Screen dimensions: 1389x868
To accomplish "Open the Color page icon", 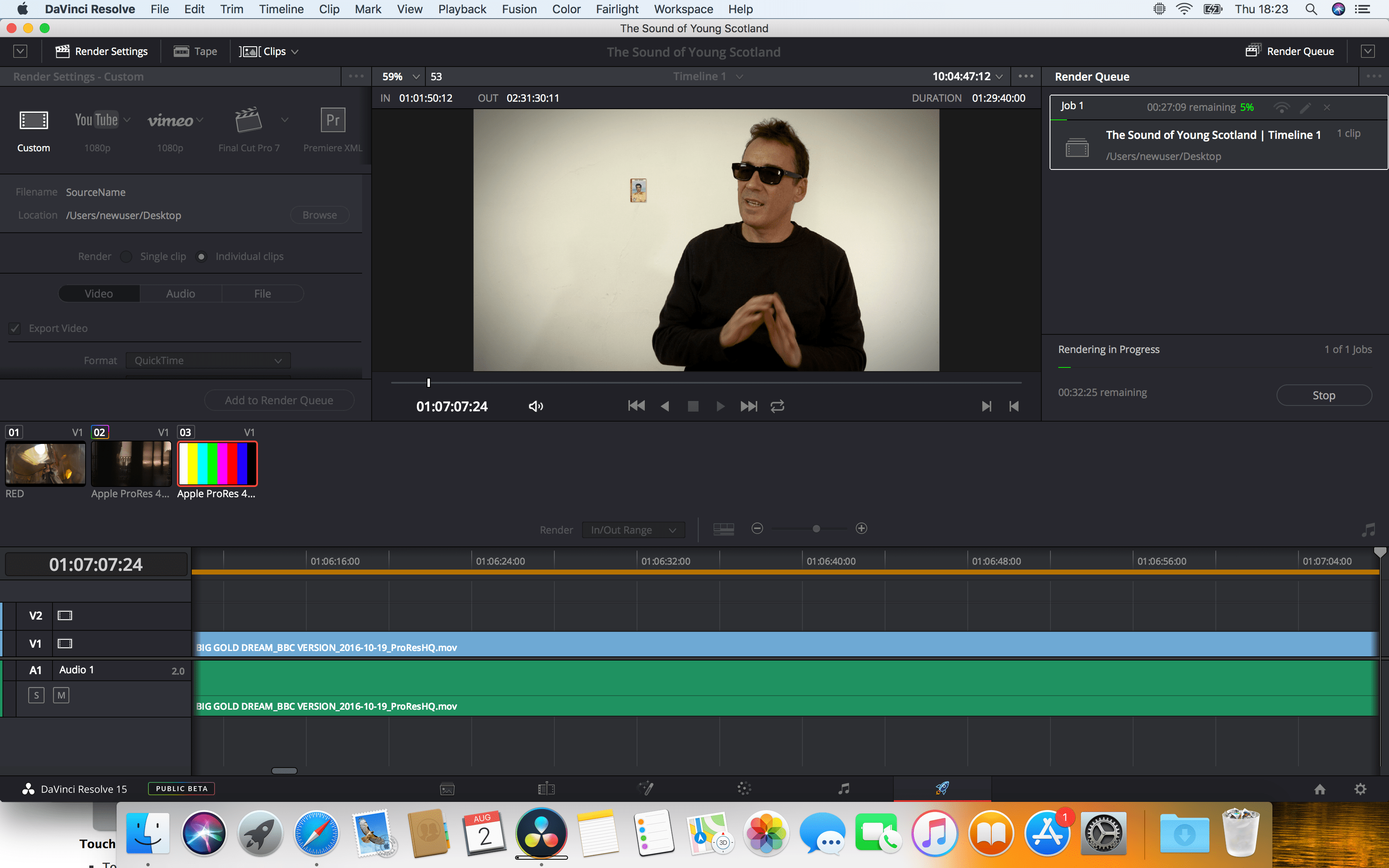I will pos(744,789).
